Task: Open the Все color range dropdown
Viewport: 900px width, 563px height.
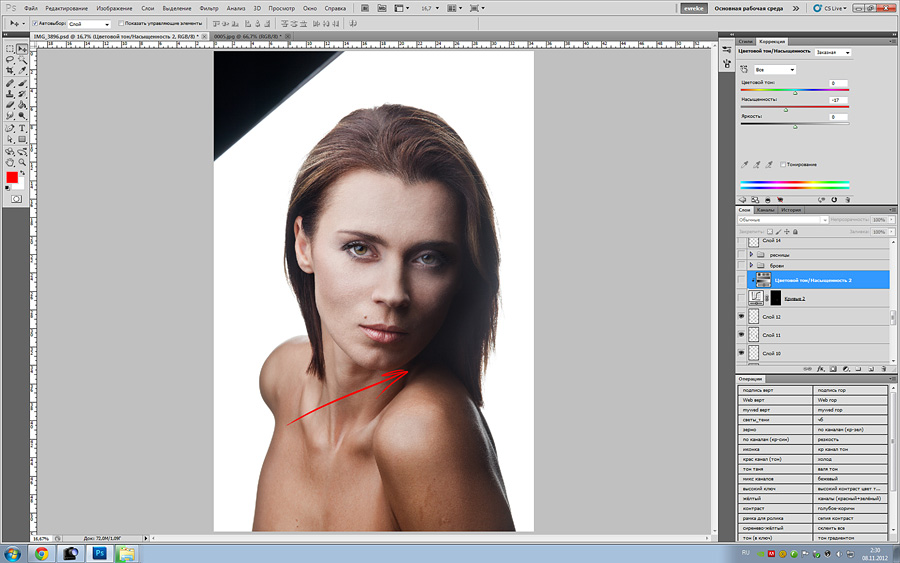Action: (x=775, y=70)
